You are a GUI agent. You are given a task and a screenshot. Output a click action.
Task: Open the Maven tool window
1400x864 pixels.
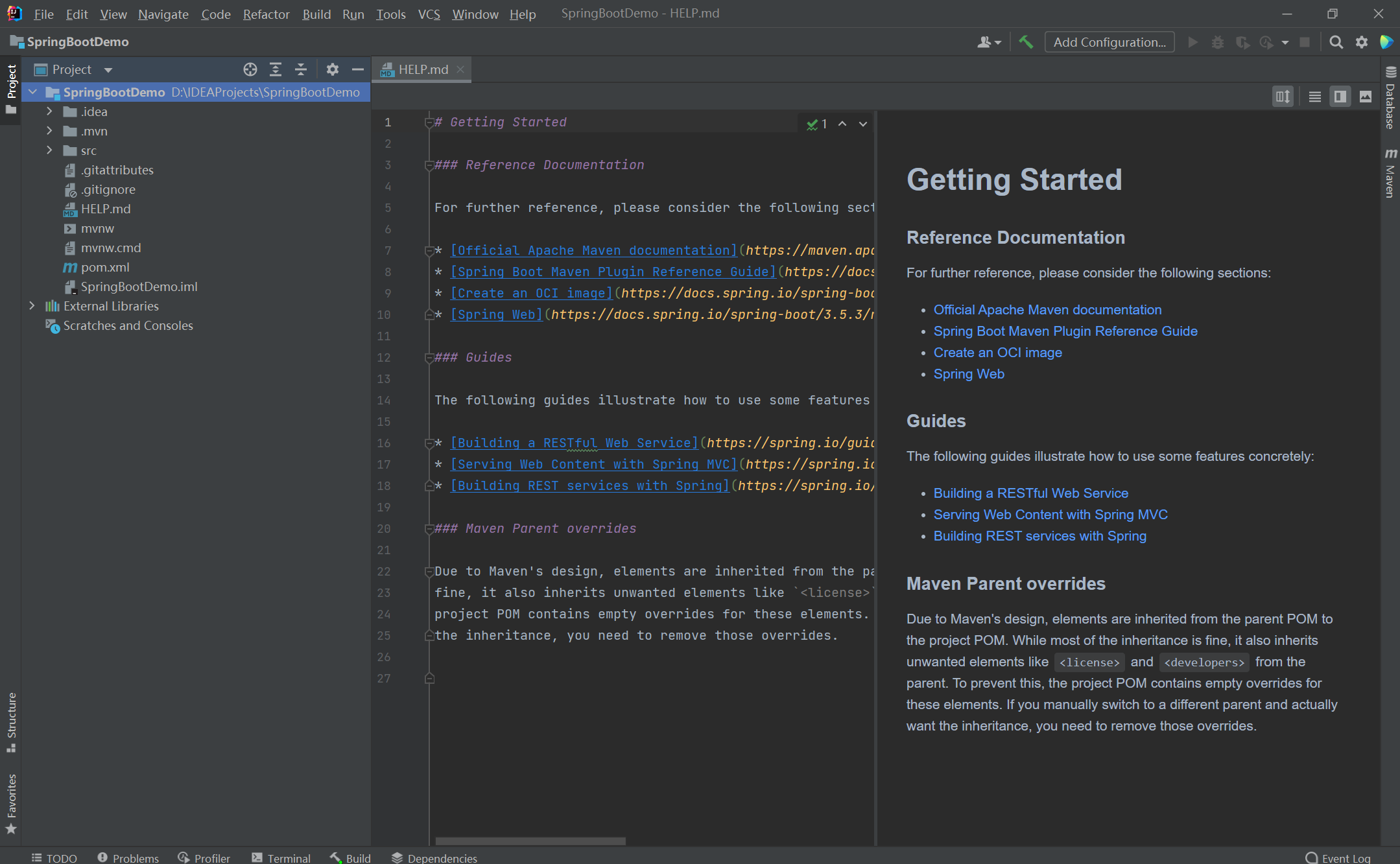pyautogui.click(x=1390, y=172)
